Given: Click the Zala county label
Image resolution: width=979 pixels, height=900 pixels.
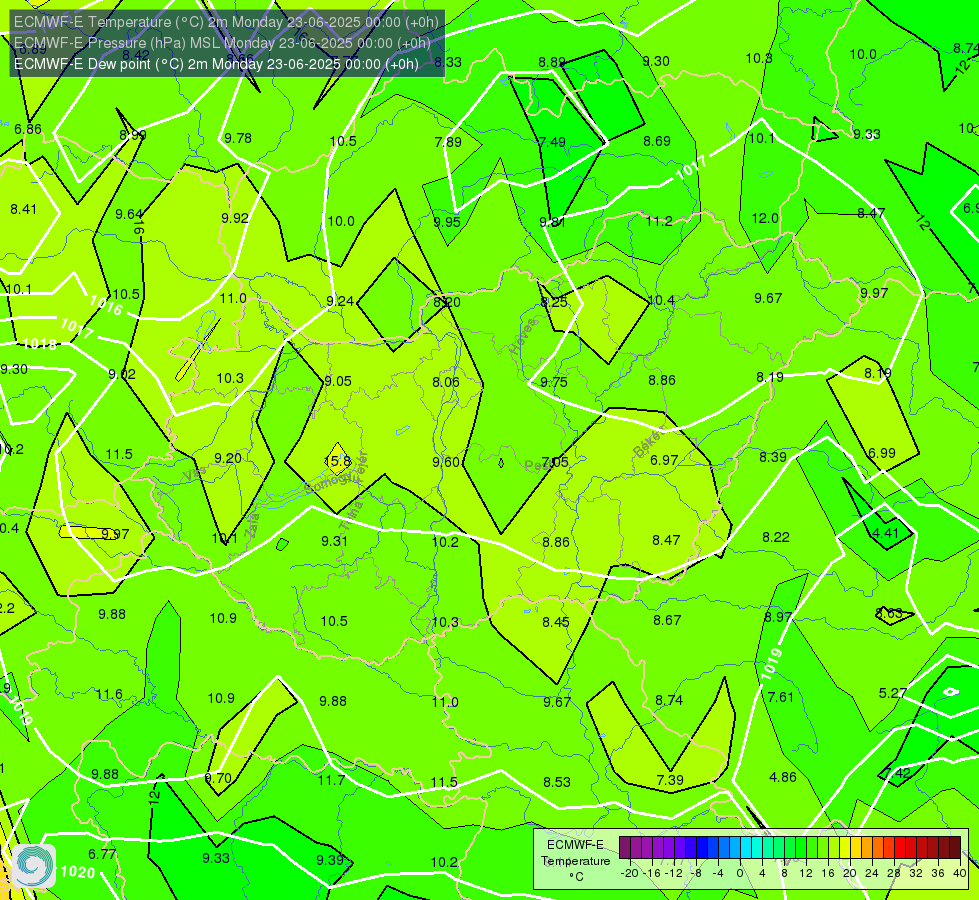Looking at the screenshot, I should 251,525.
